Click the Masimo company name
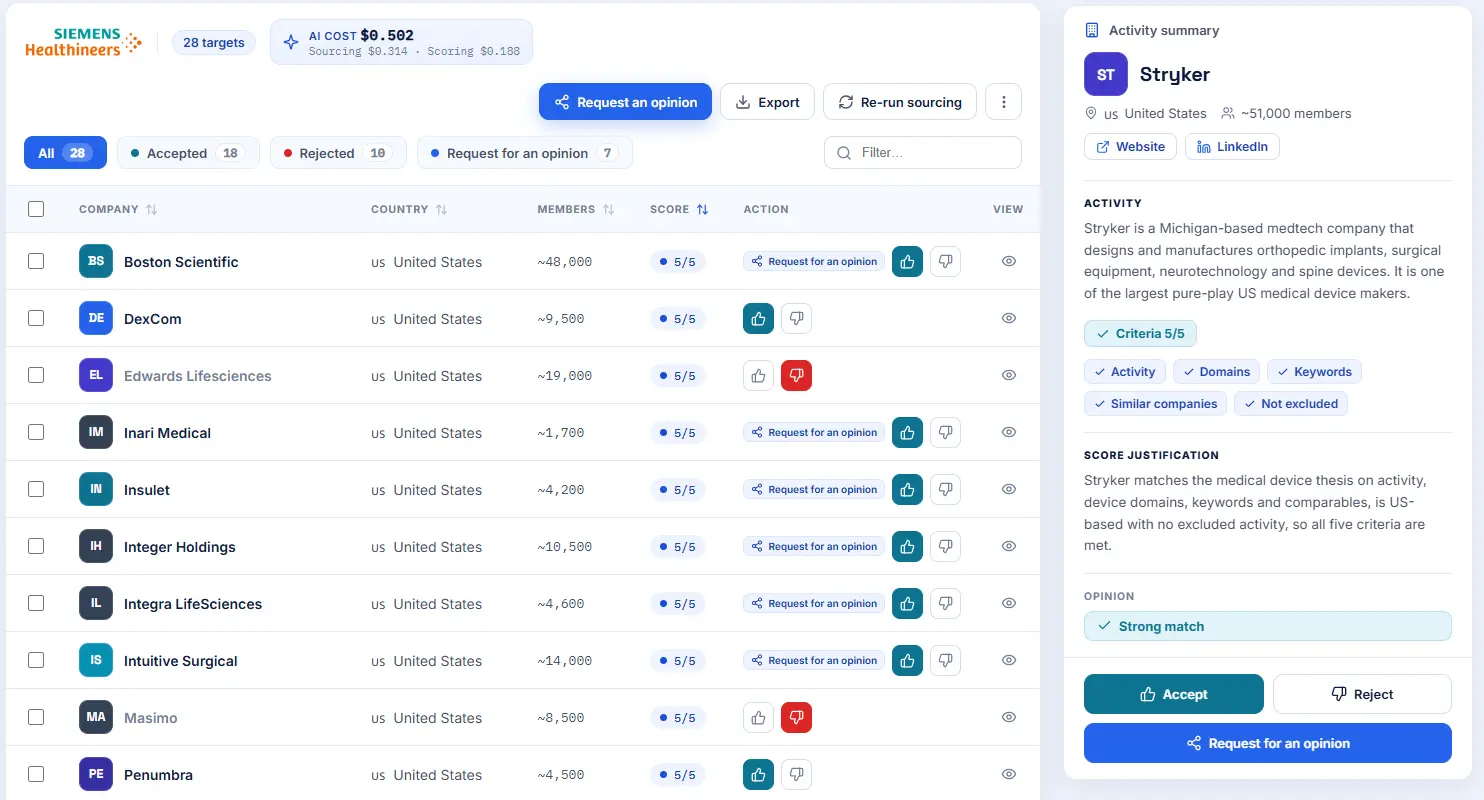 tap(151, 718)
